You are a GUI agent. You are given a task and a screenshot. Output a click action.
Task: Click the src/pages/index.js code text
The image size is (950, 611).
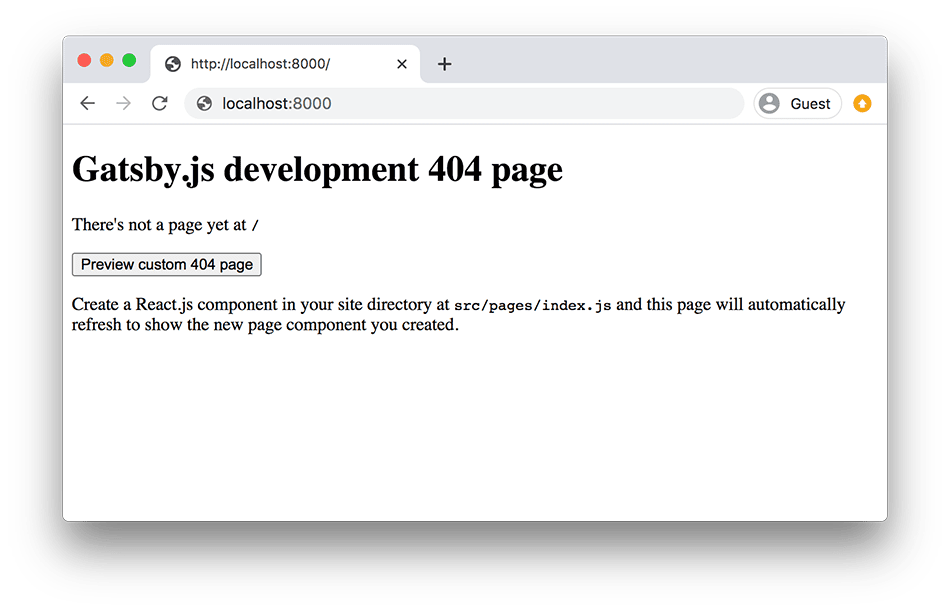[533, 306]
